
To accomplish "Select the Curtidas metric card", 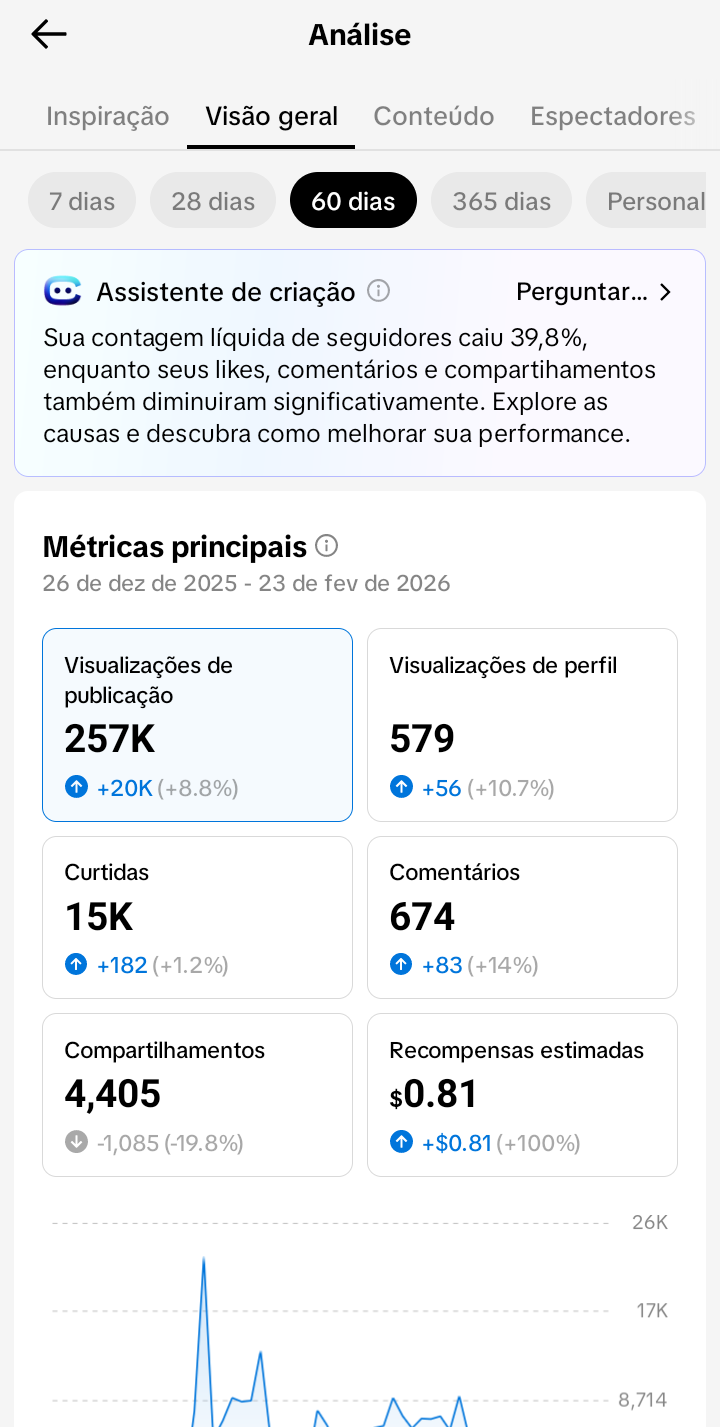I will 197,917.
